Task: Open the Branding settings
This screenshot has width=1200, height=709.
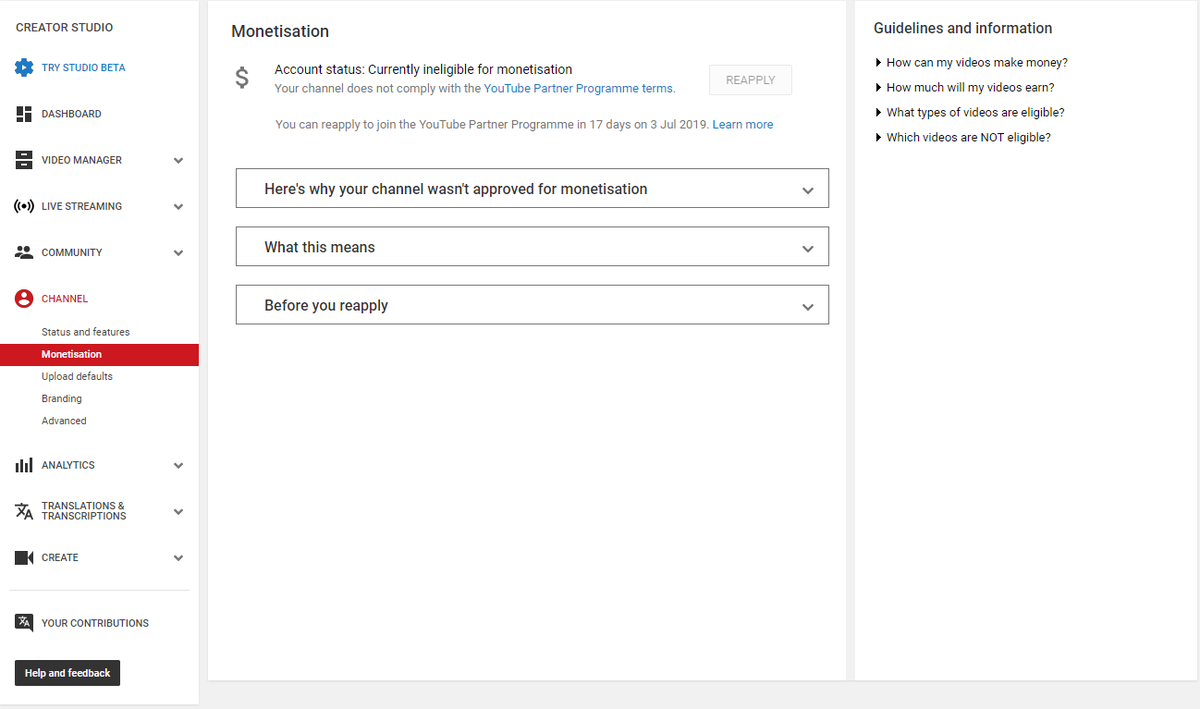Action: [61, 398]
